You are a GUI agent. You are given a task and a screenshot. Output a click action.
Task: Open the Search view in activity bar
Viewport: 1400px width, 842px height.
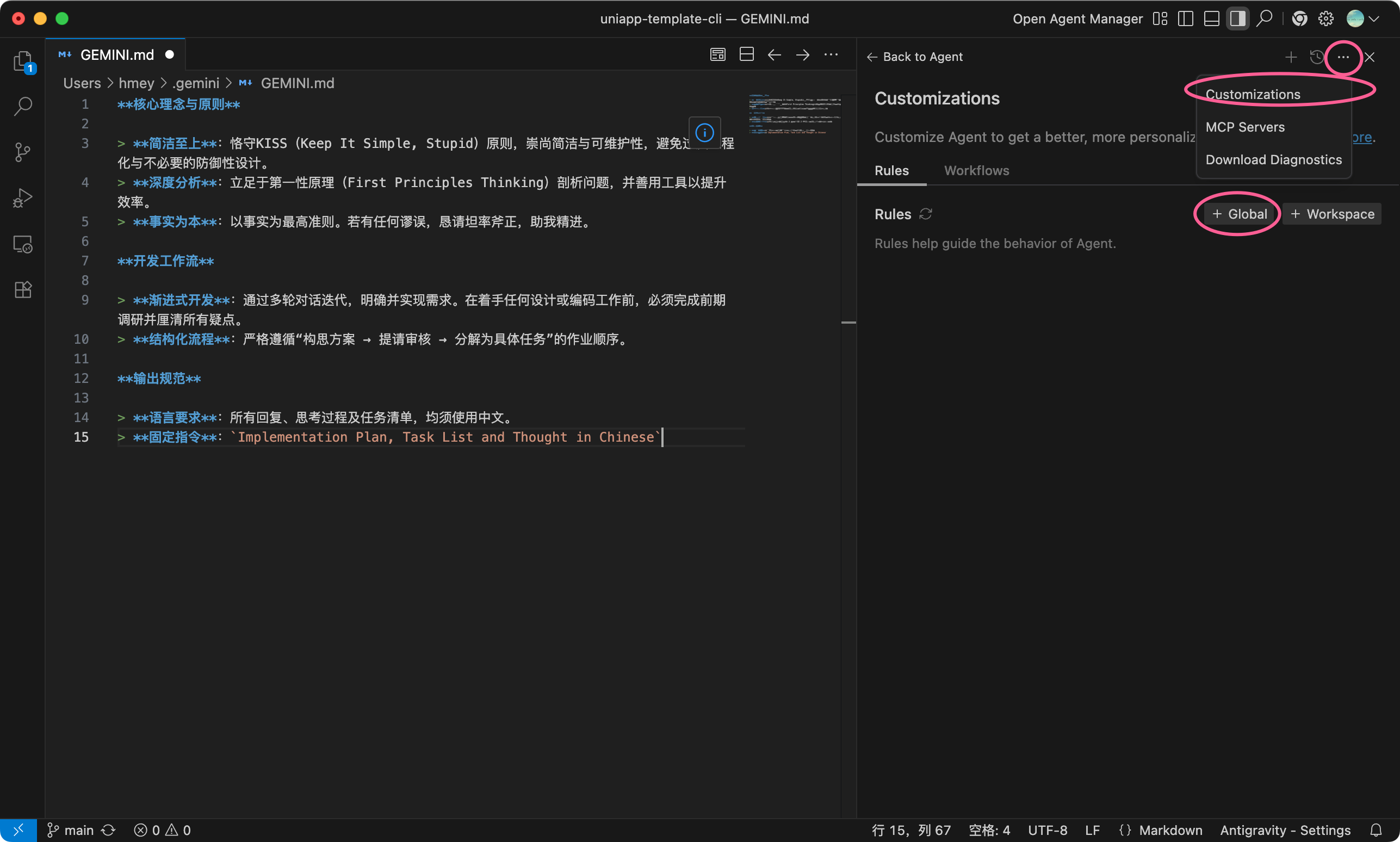click(x=23, y=106)
